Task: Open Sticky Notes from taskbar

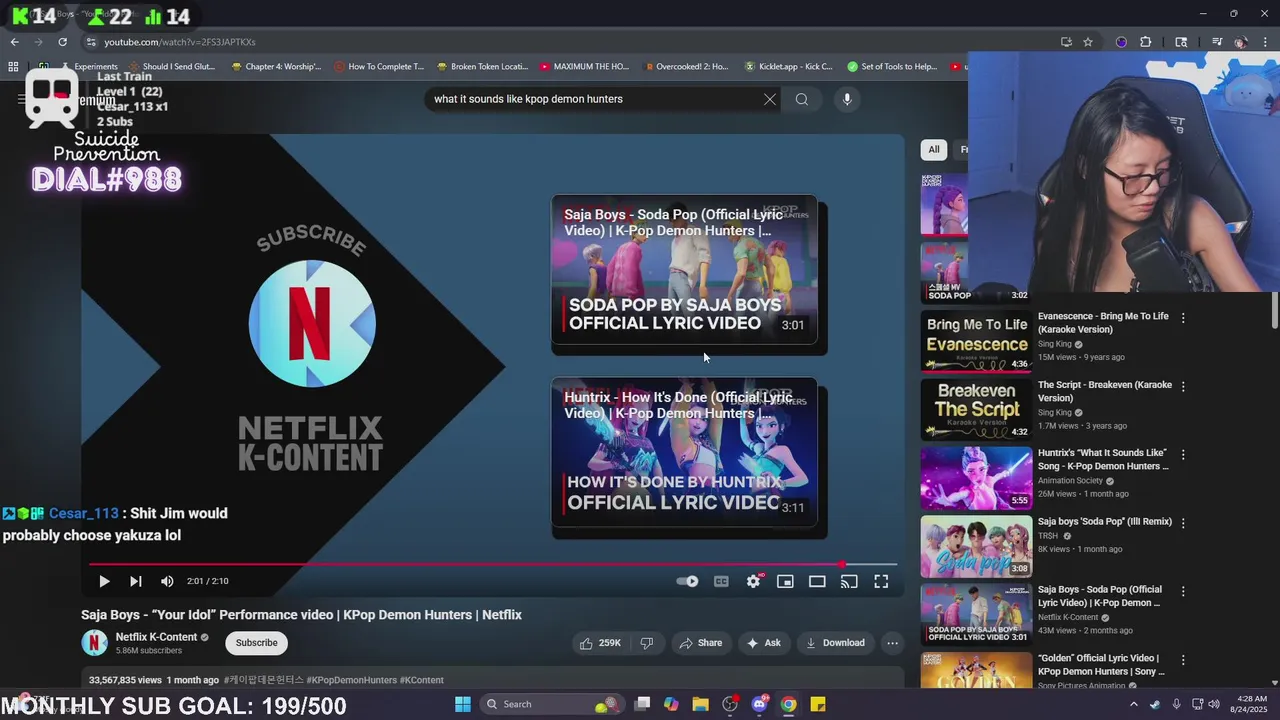Action: pos(818,704)
